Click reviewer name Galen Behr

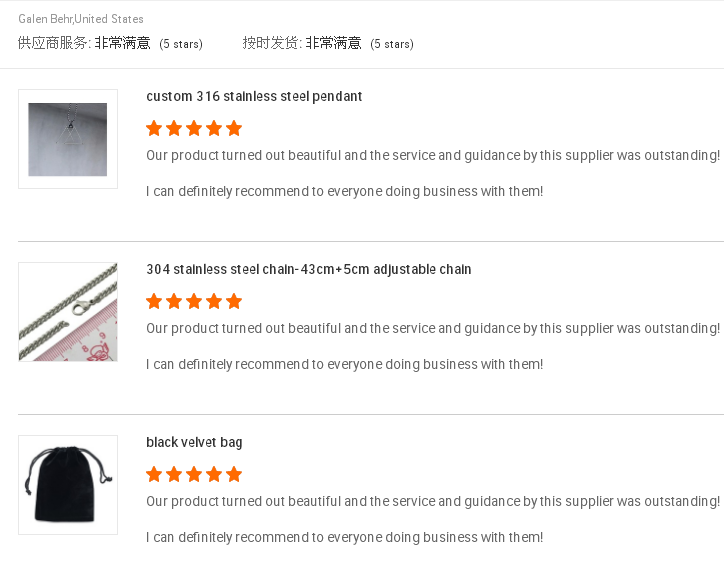(x=45, y=19)
